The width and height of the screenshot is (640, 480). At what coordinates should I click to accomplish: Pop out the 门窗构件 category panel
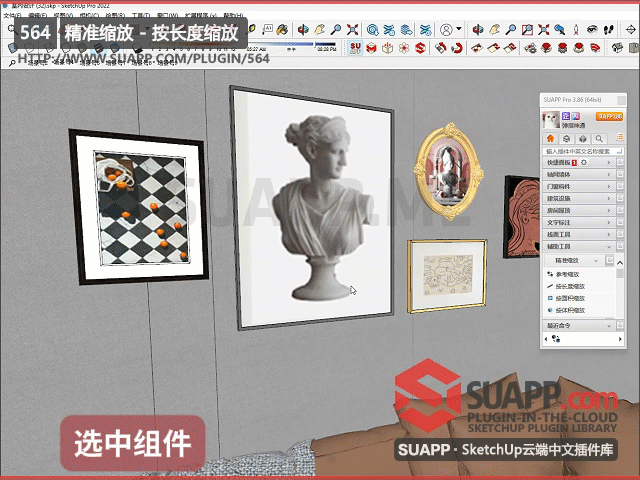[620, 186]
